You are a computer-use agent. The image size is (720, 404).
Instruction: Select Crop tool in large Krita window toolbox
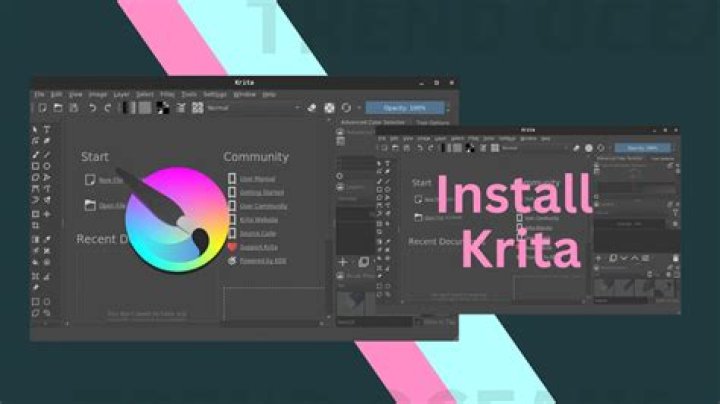coord(35,225)
